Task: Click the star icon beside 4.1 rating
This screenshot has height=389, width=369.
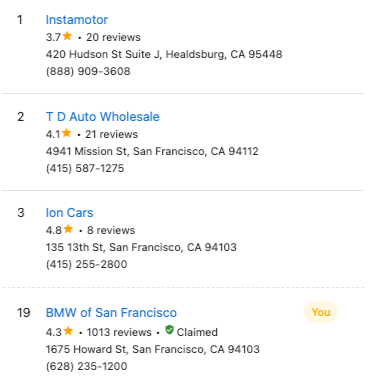Action: click(67, 133)
